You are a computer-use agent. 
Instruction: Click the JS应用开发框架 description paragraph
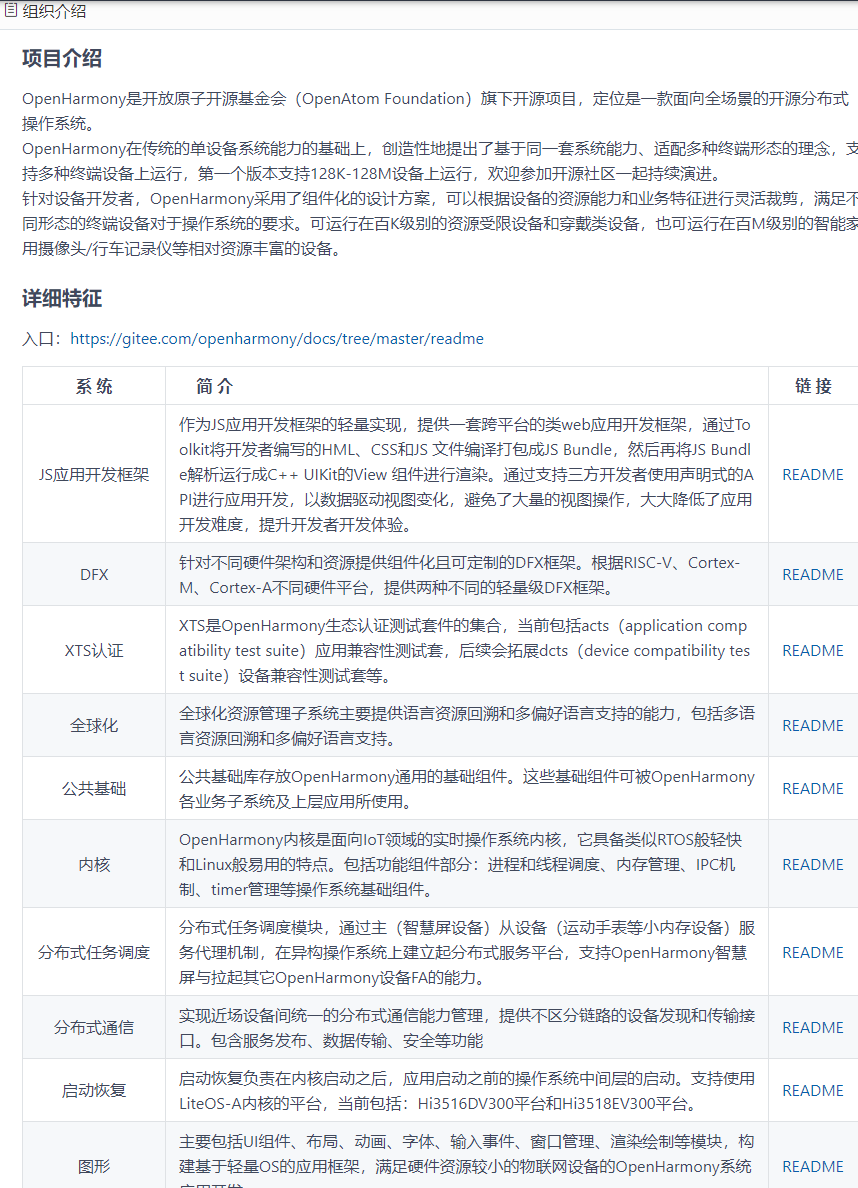point(467,474)
